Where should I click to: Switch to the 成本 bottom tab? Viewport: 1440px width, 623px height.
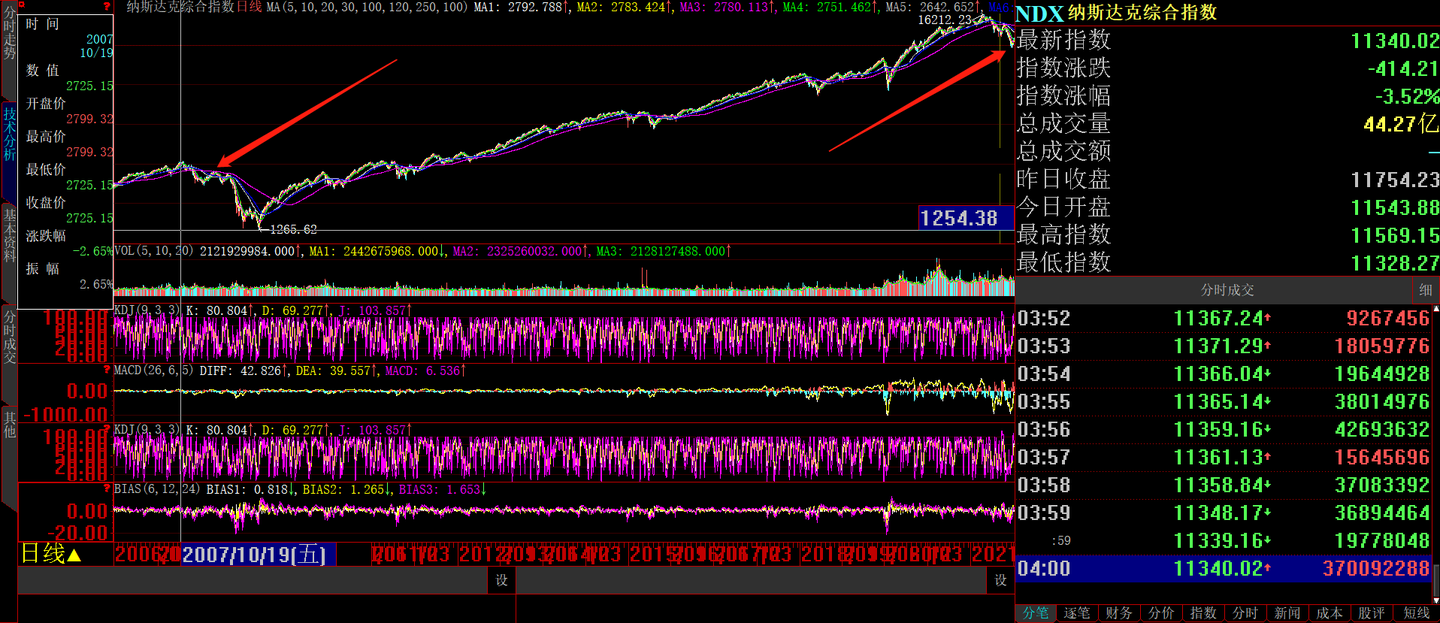[1329, 613]
